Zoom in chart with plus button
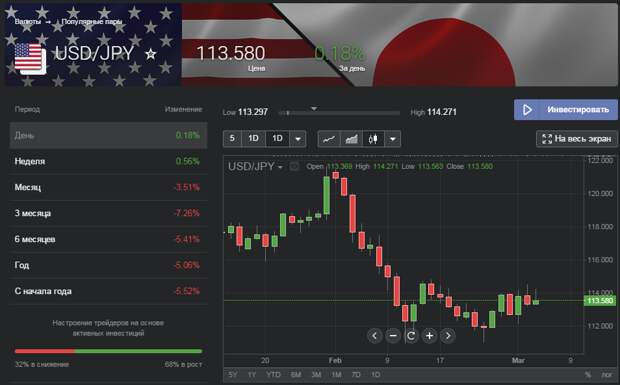The width and height of the screenshot is (620, 385). pyautogui.click(x=429, y=336)
